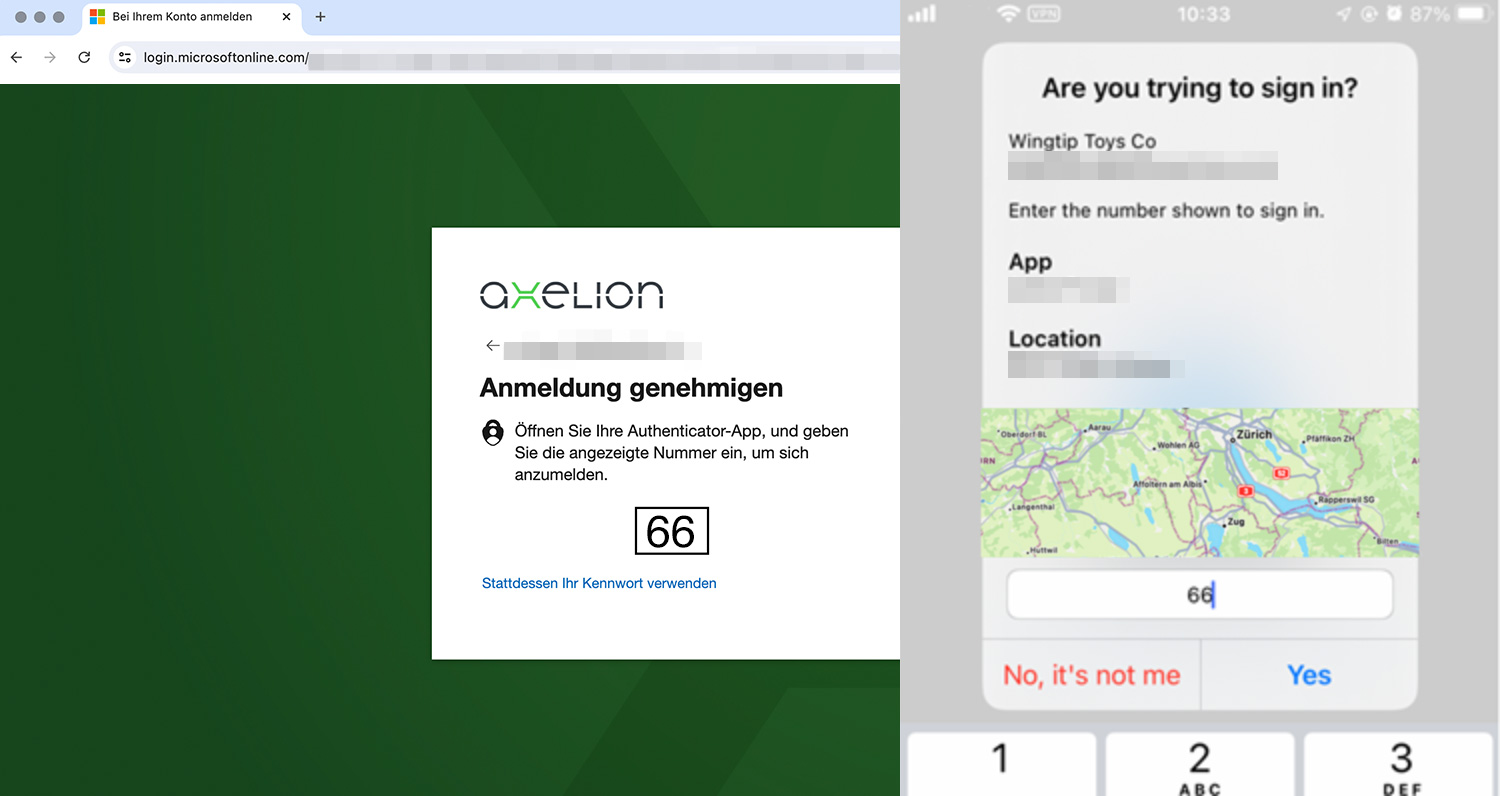Select the 'Bei Ihrem Konto anmelden' tab
Viewport: 1500px width, 796px height.
182,17
